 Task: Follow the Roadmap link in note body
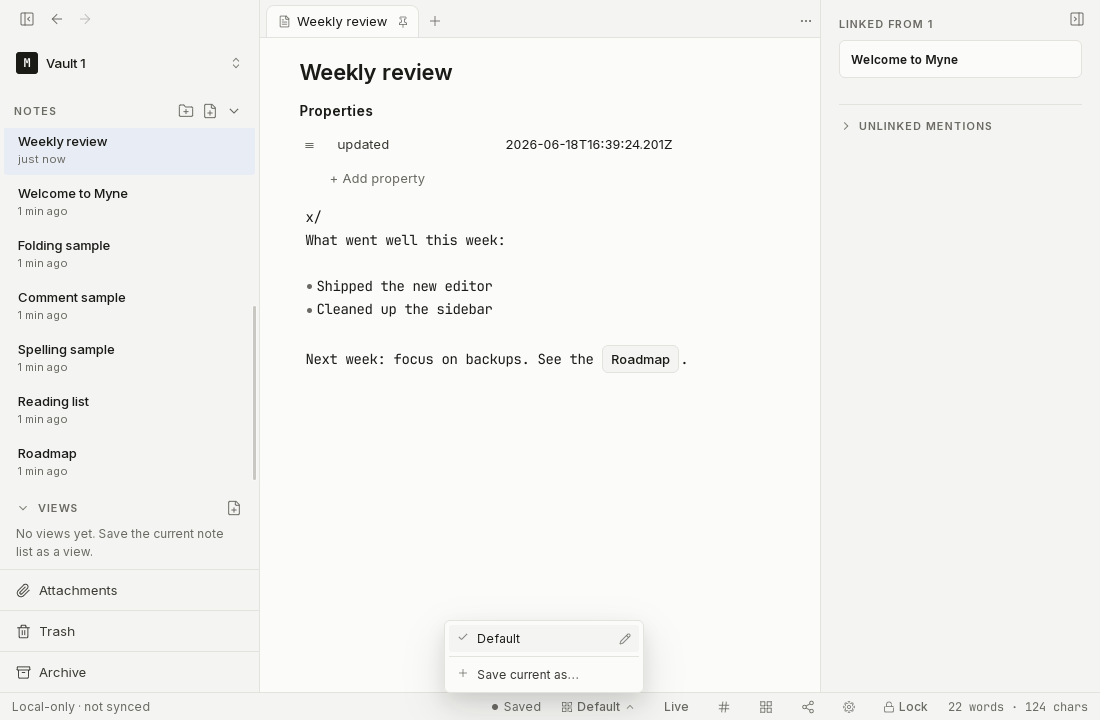point(640,359)
